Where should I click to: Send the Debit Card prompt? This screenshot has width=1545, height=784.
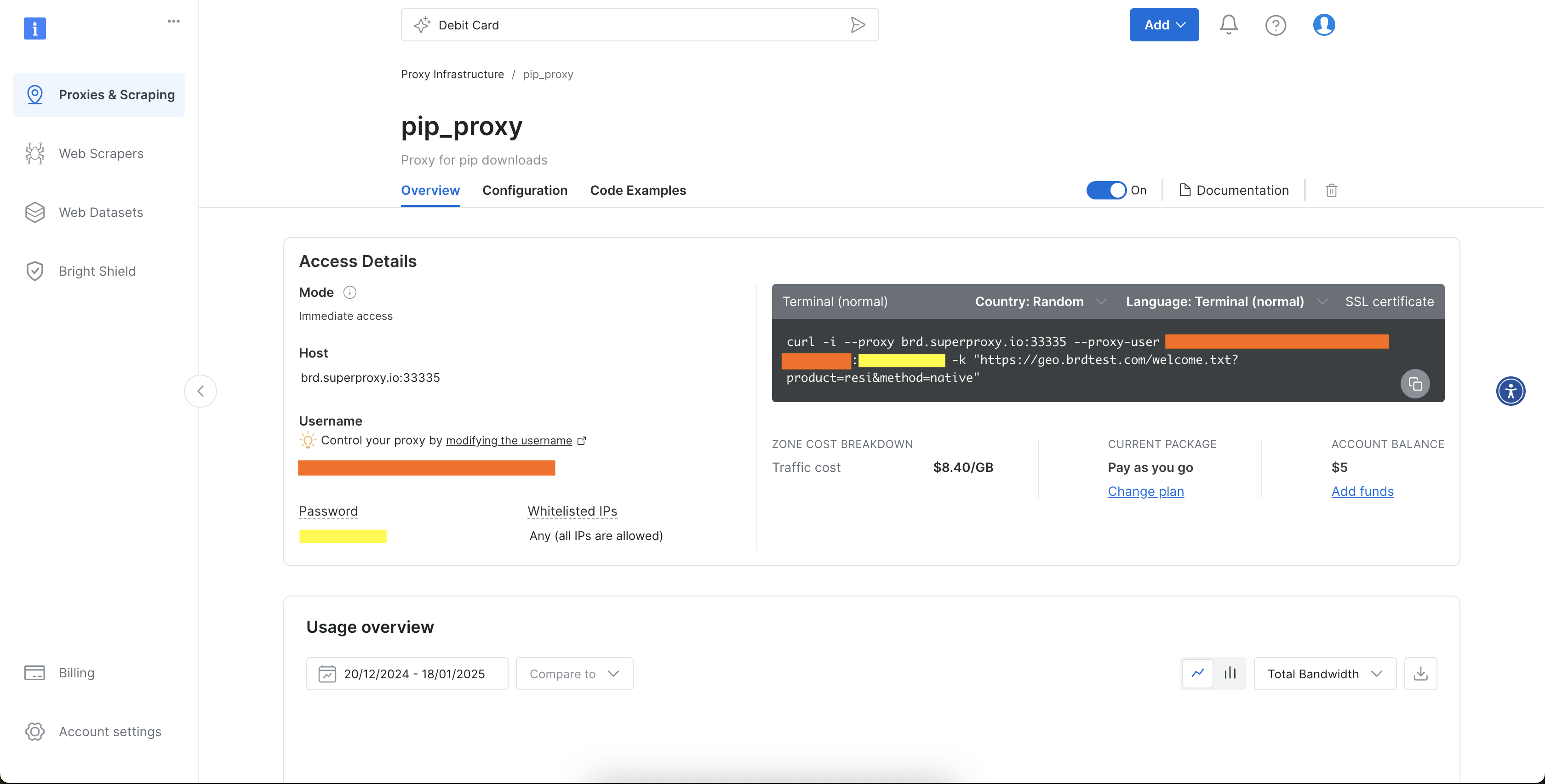[x=858, y=24]
